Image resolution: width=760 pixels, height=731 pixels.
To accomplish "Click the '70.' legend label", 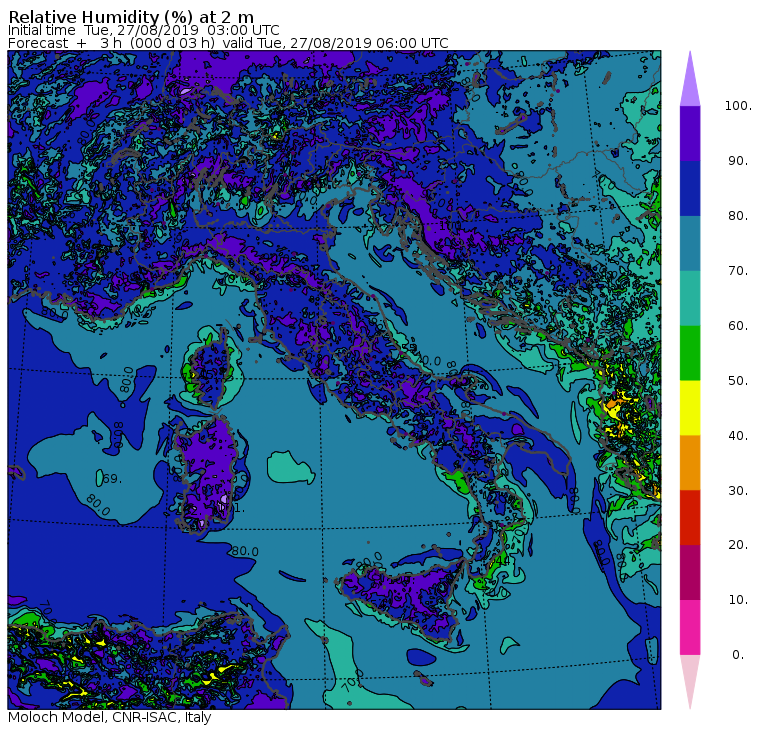I will [x=738, y=270].
